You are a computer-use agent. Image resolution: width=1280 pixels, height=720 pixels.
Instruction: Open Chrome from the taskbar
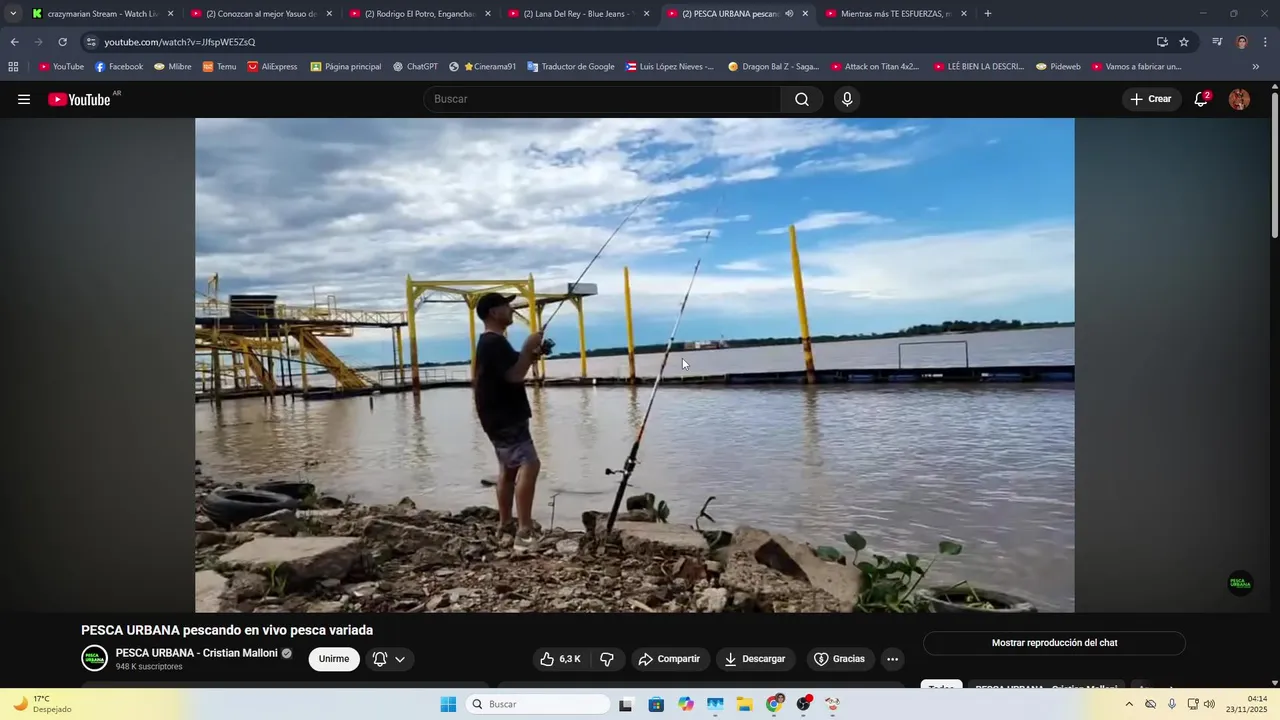click(x=775, y=704)
